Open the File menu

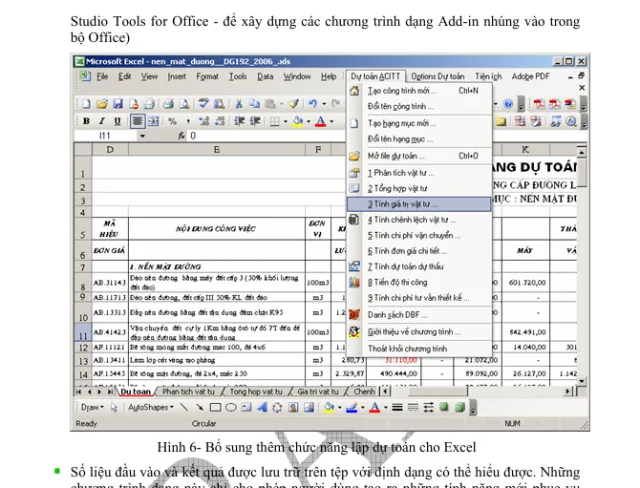click(102, 76)
